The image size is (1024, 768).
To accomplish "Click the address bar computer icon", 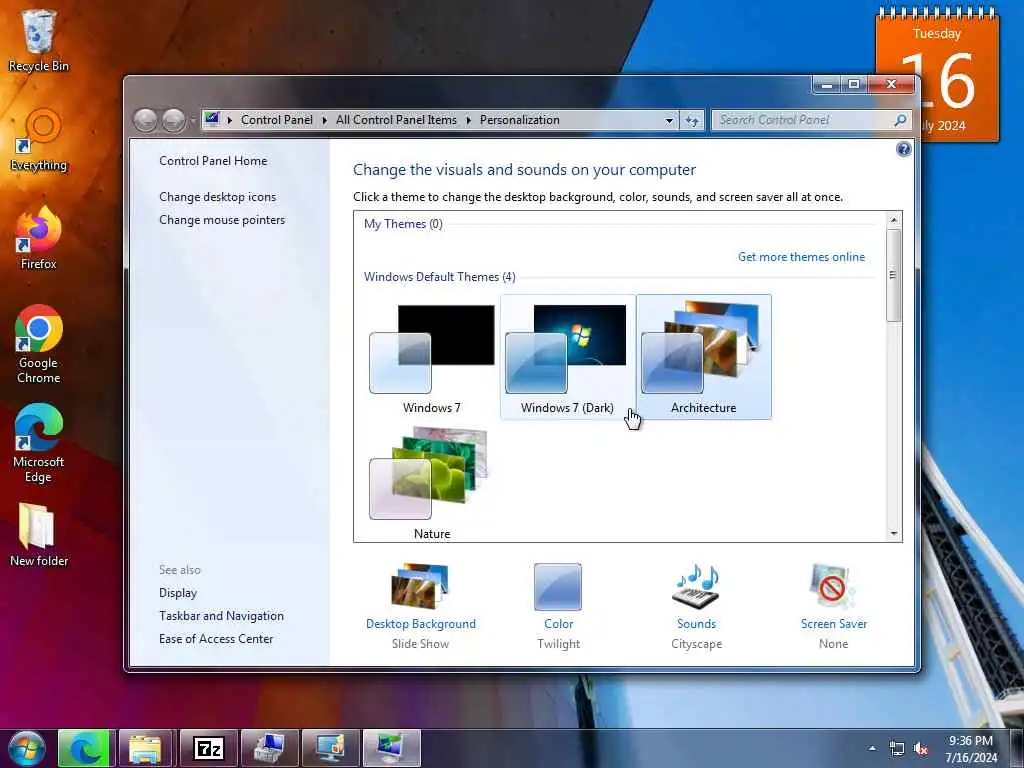I will coord(212,119).
